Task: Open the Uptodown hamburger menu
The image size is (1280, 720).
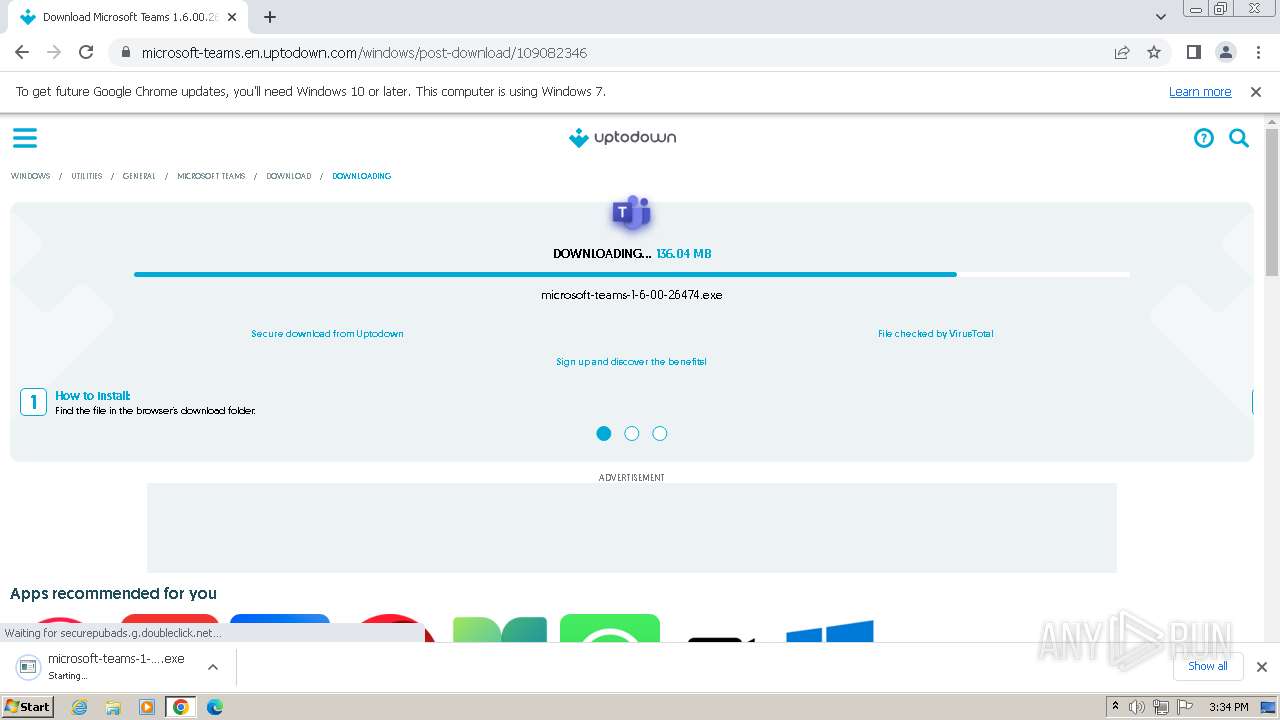Action: (x=25, y=138)
